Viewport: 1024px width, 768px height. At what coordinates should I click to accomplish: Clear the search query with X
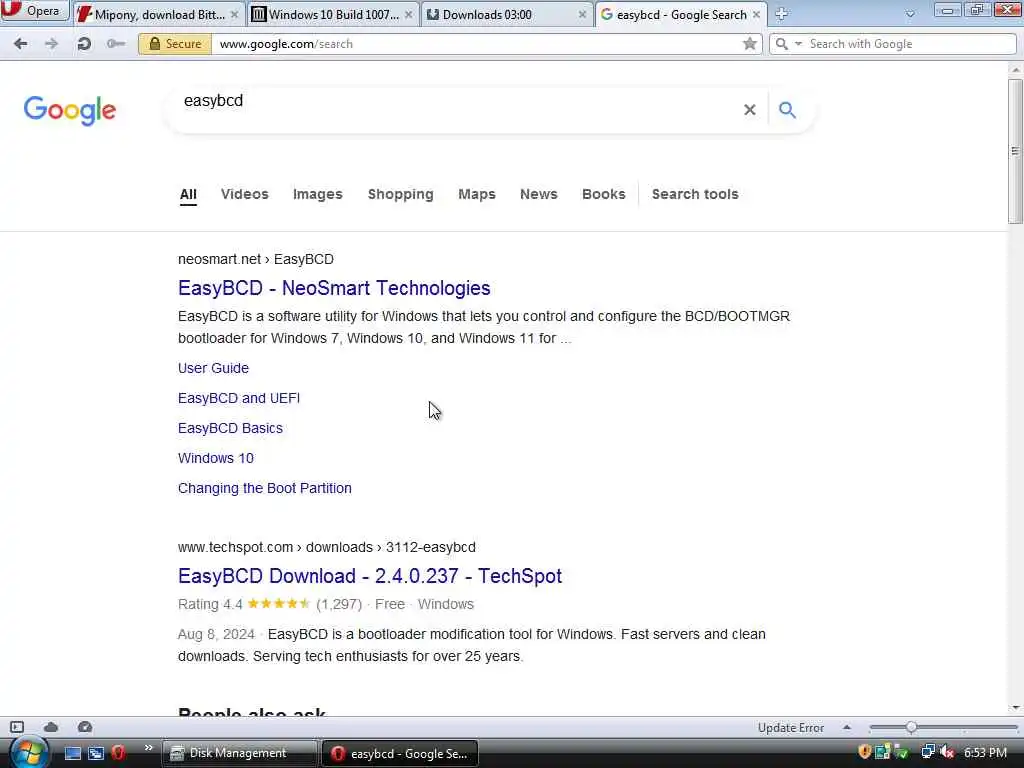click(750, 110)
